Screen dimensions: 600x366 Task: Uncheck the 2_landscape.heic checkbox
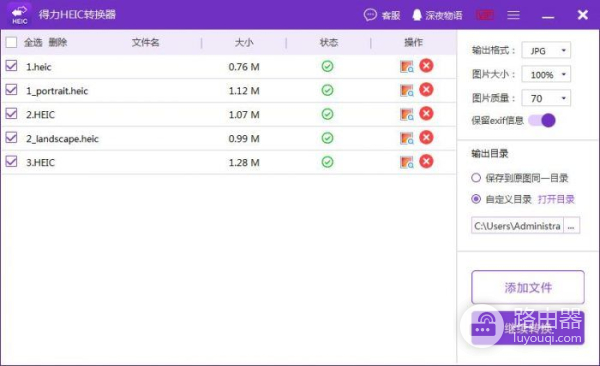click(x=11, y=137)
